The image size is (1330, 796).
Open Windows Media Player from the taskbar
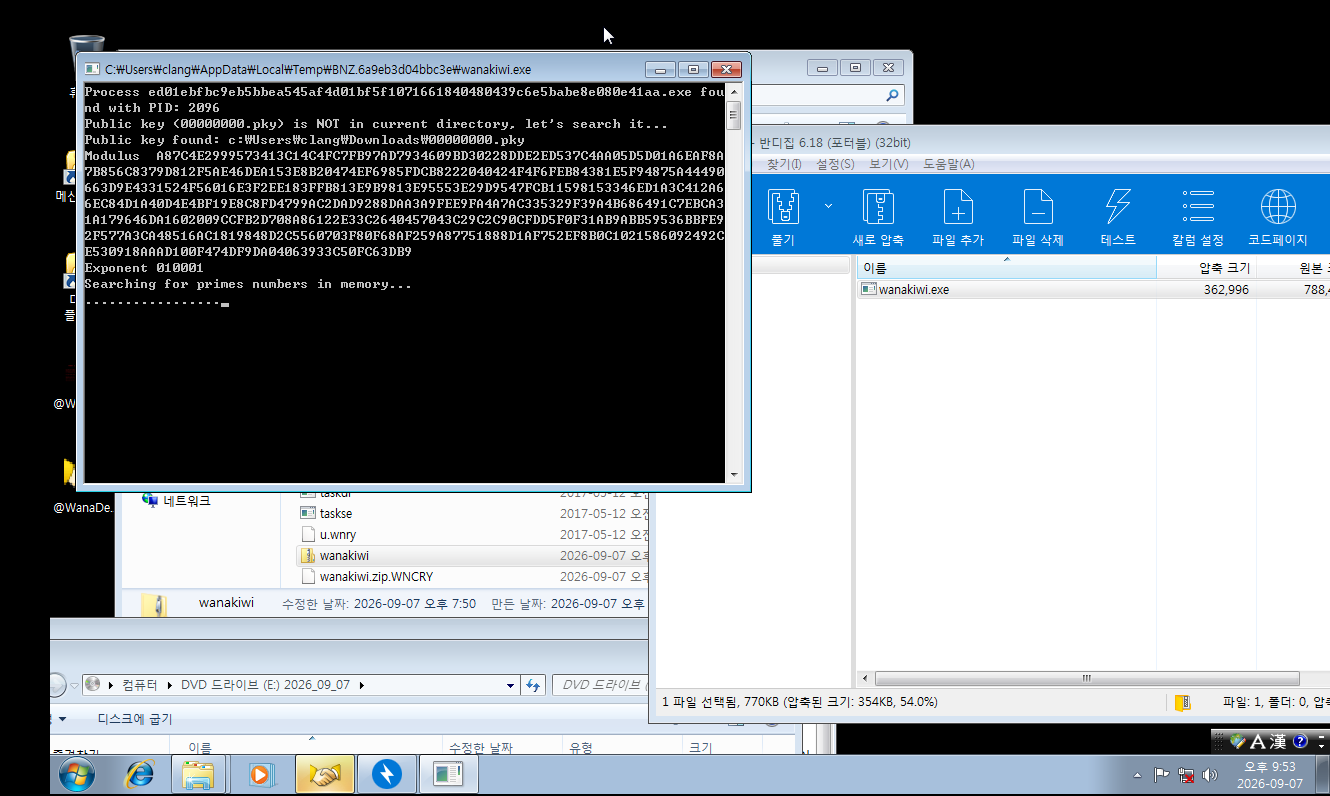tap(260, 774)
